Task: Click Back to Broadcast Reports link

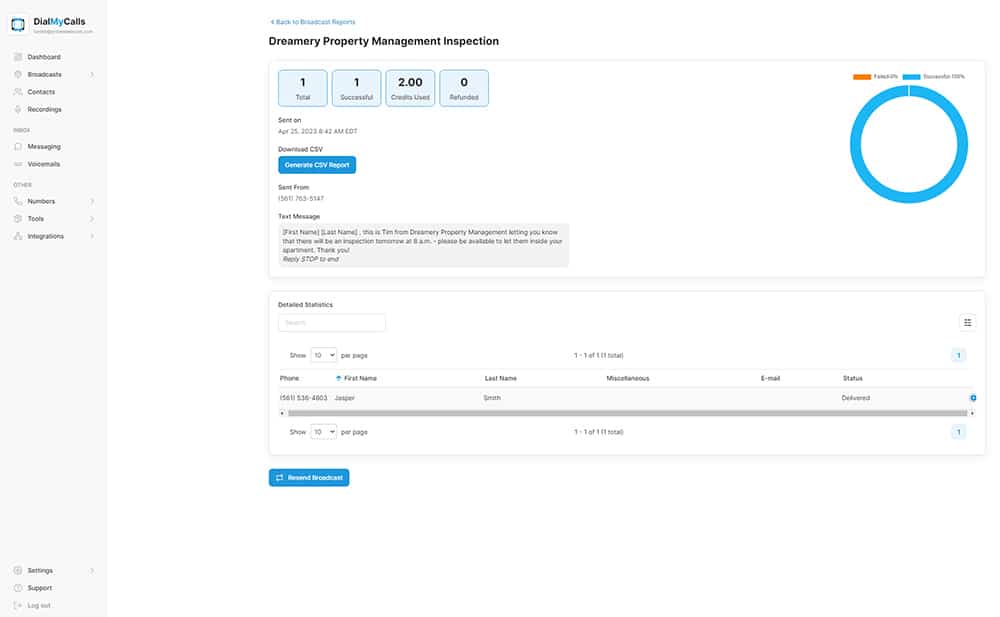Action: click(313, 22)
